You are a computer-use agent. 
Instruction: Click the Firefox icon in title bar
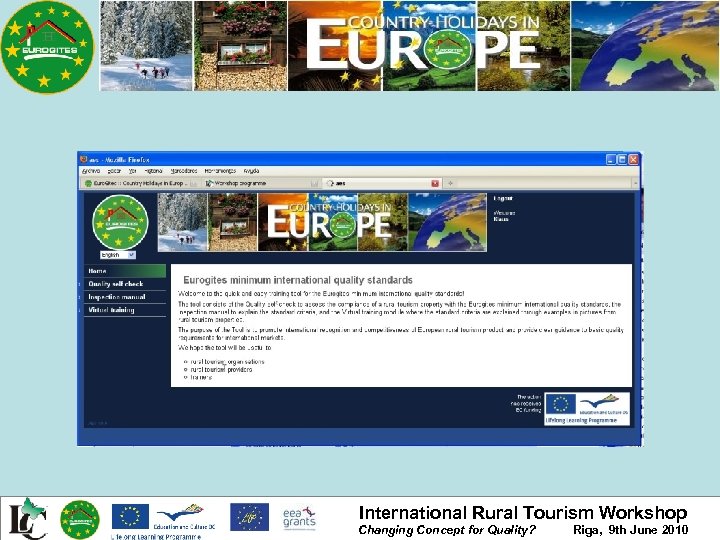tap(83, 159)
